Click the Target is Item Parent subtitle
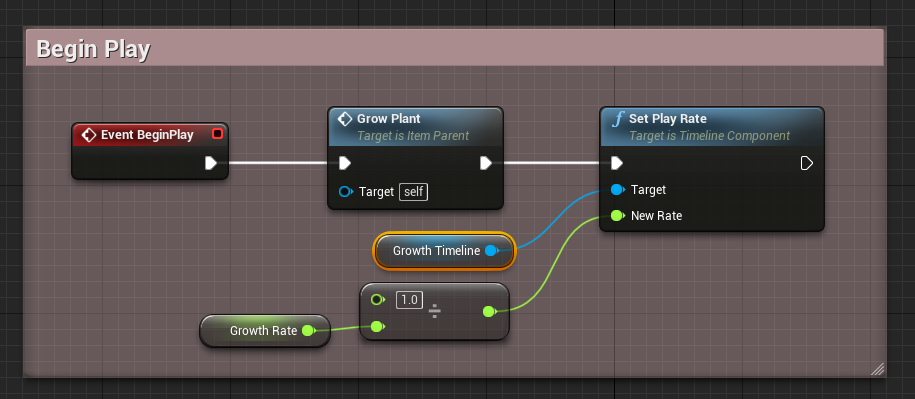915x399 pixels. click(x=413, y=136)
